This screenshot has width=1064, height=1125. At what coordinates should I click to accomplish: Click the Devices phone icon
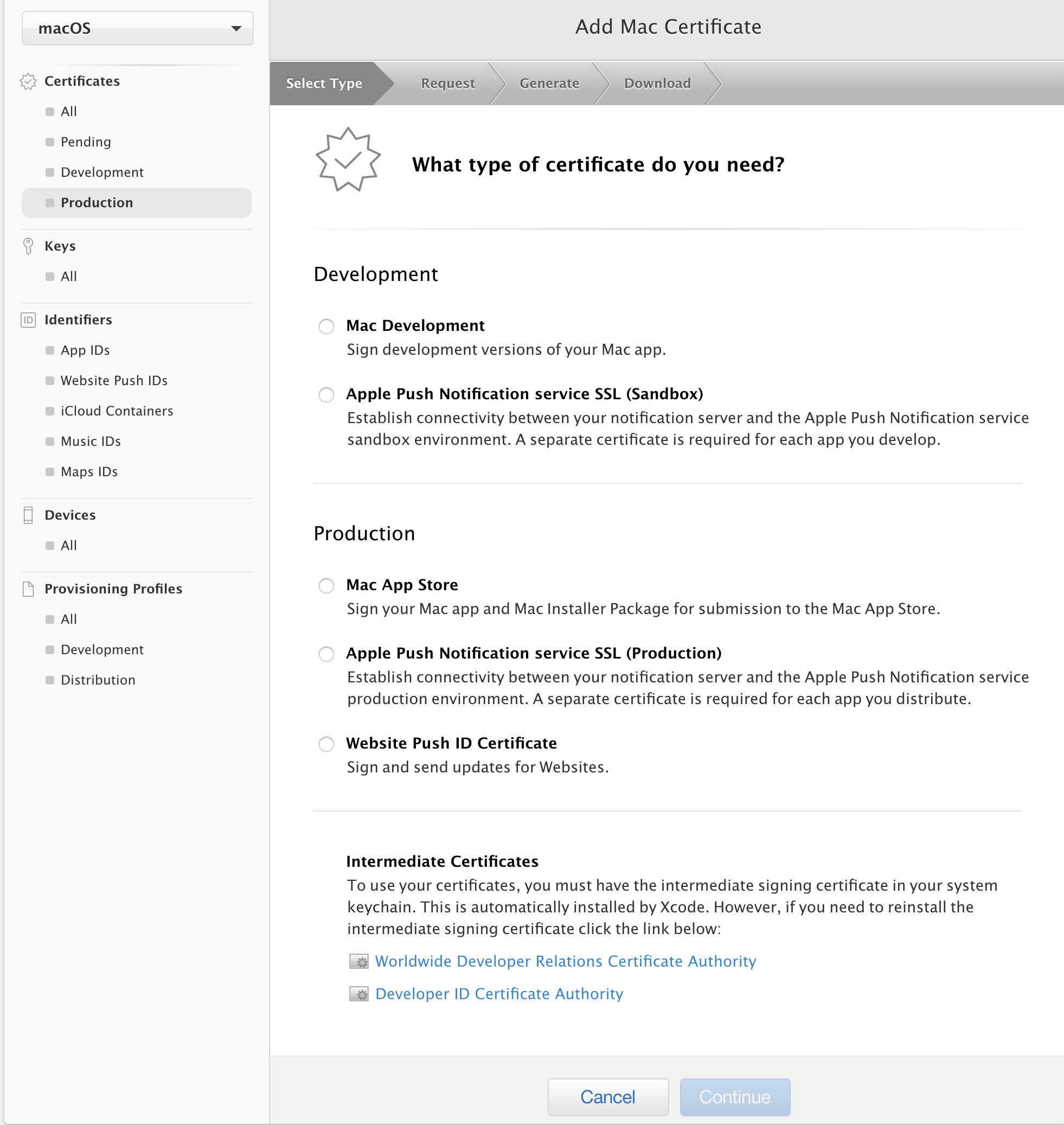[x=28, y=515]
